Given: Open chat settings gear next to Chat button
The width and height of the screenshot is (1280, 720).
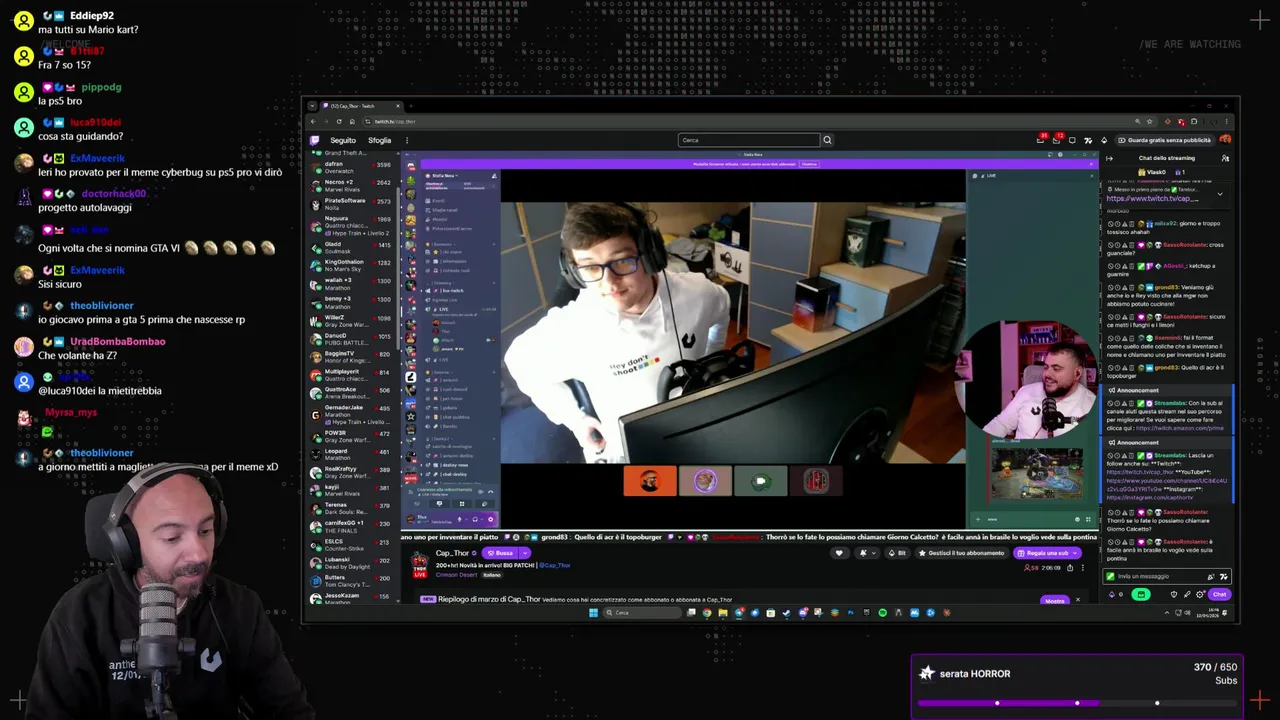Looking at the screenshot, I should tap(1200, 594).
